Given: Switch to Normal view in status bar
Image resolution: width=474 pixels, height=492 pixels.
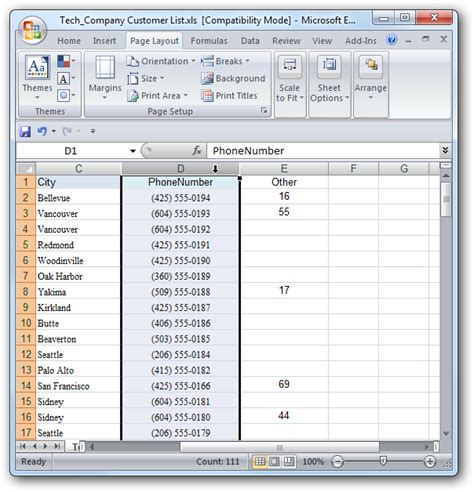Looking at the screenshot, I should click(260, 462).
